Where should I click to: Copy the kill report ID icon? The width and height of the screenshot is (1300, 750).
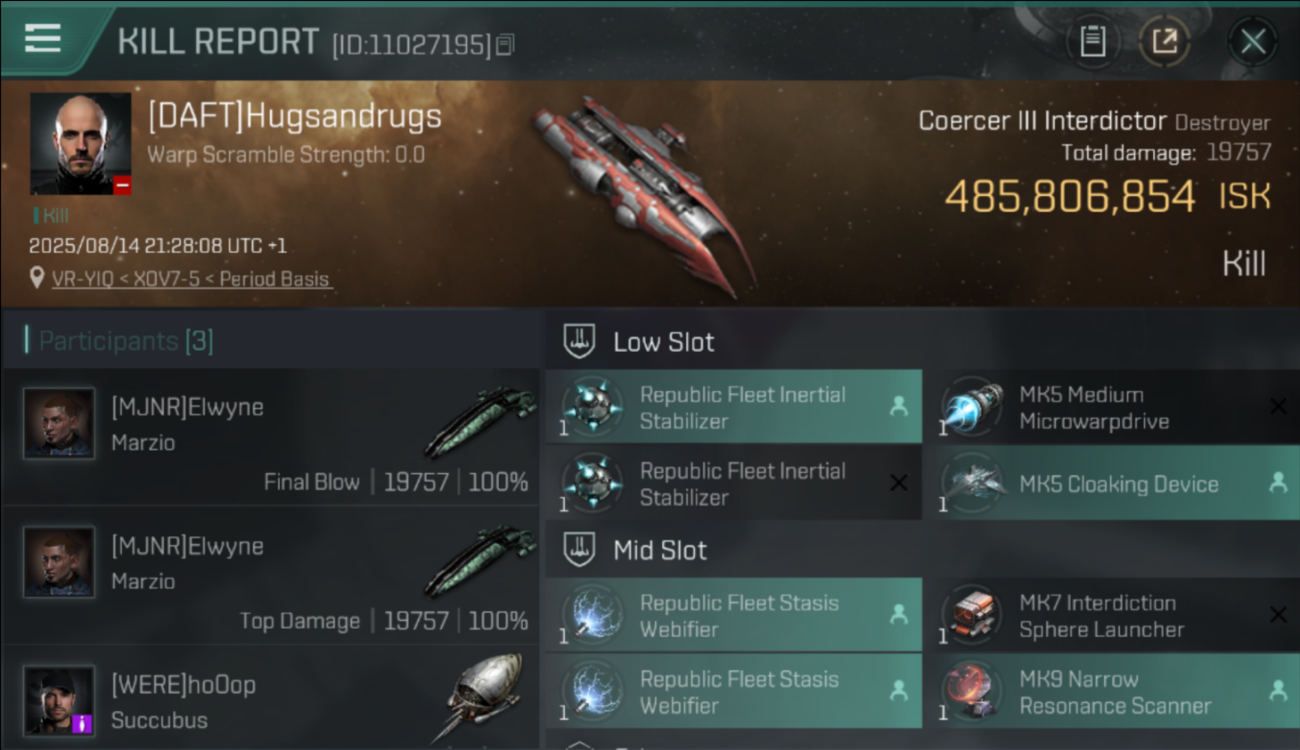[505, 45]
